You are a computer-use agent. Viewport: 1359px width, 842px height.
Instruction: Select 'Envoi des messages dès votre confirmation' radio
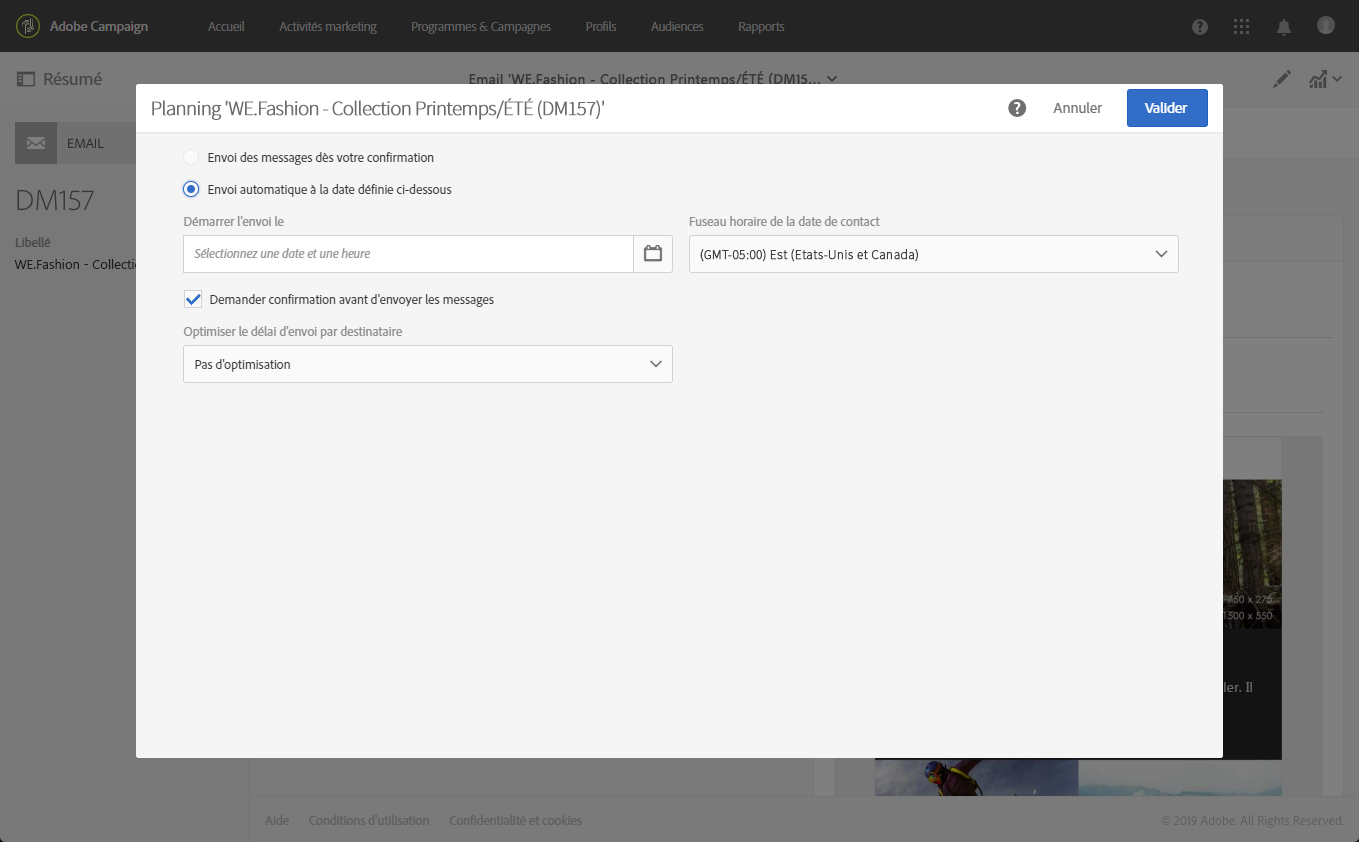click(191, 157)
